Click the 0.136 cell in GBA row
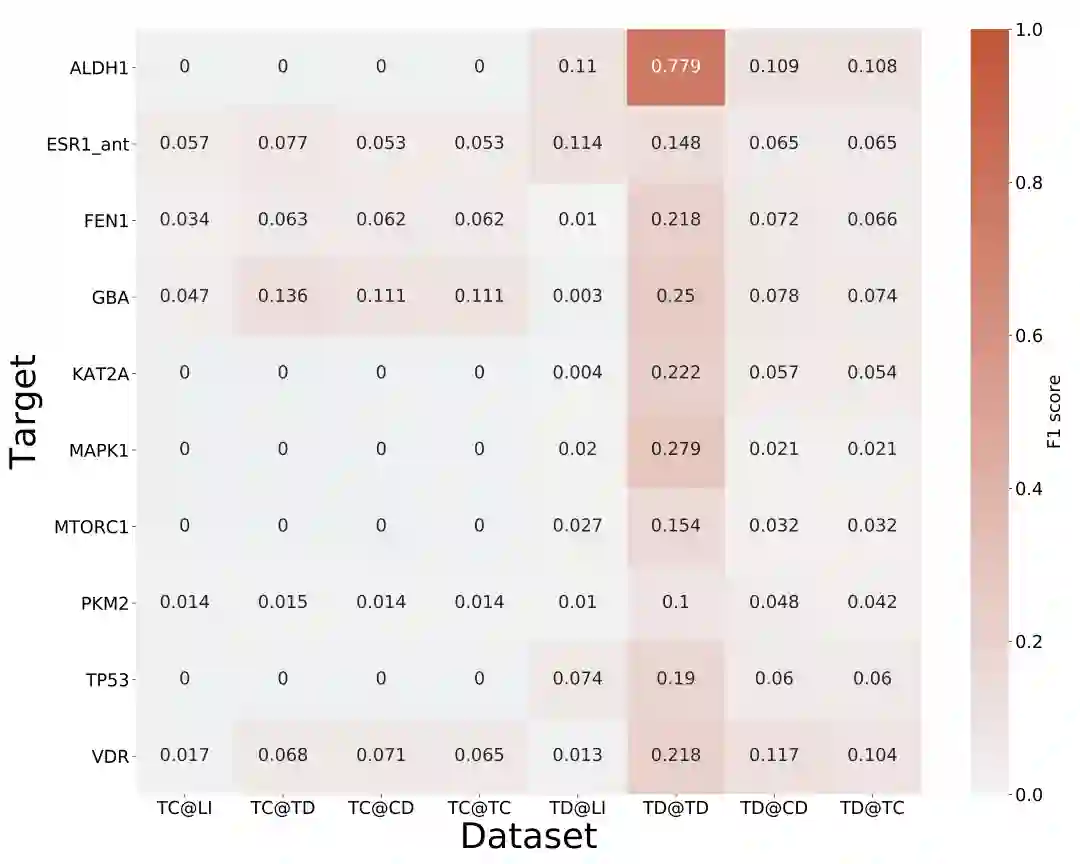The image size is (1080, 864). tap(283, 296)
